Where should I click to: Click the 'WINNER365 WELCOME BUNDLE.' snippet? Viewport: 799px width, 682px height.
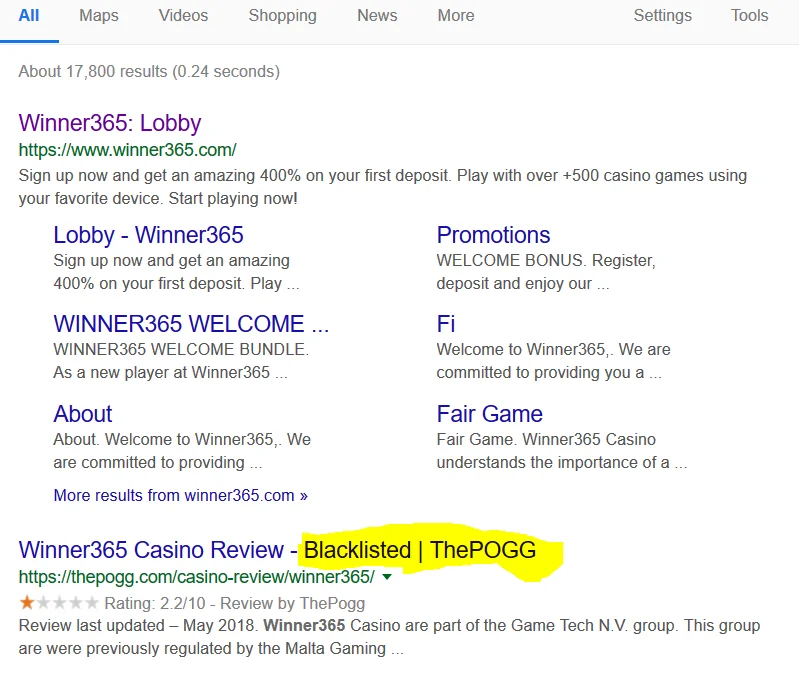181,350
